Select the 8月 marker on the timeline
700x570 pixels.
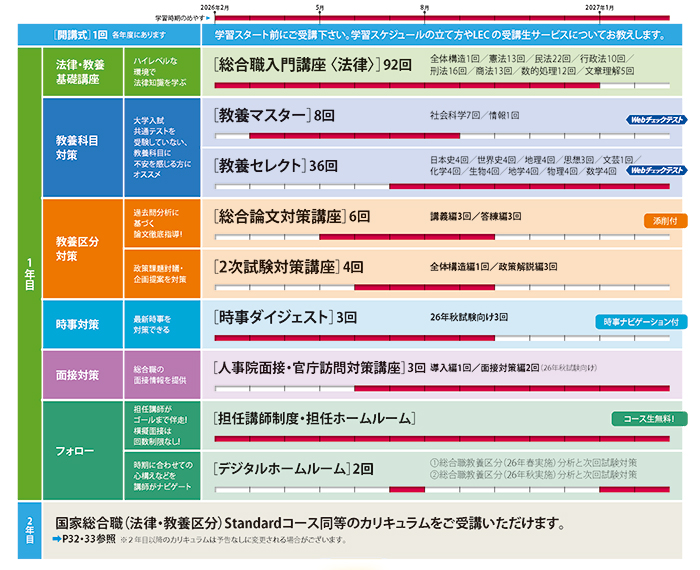(x=425, y=7)
